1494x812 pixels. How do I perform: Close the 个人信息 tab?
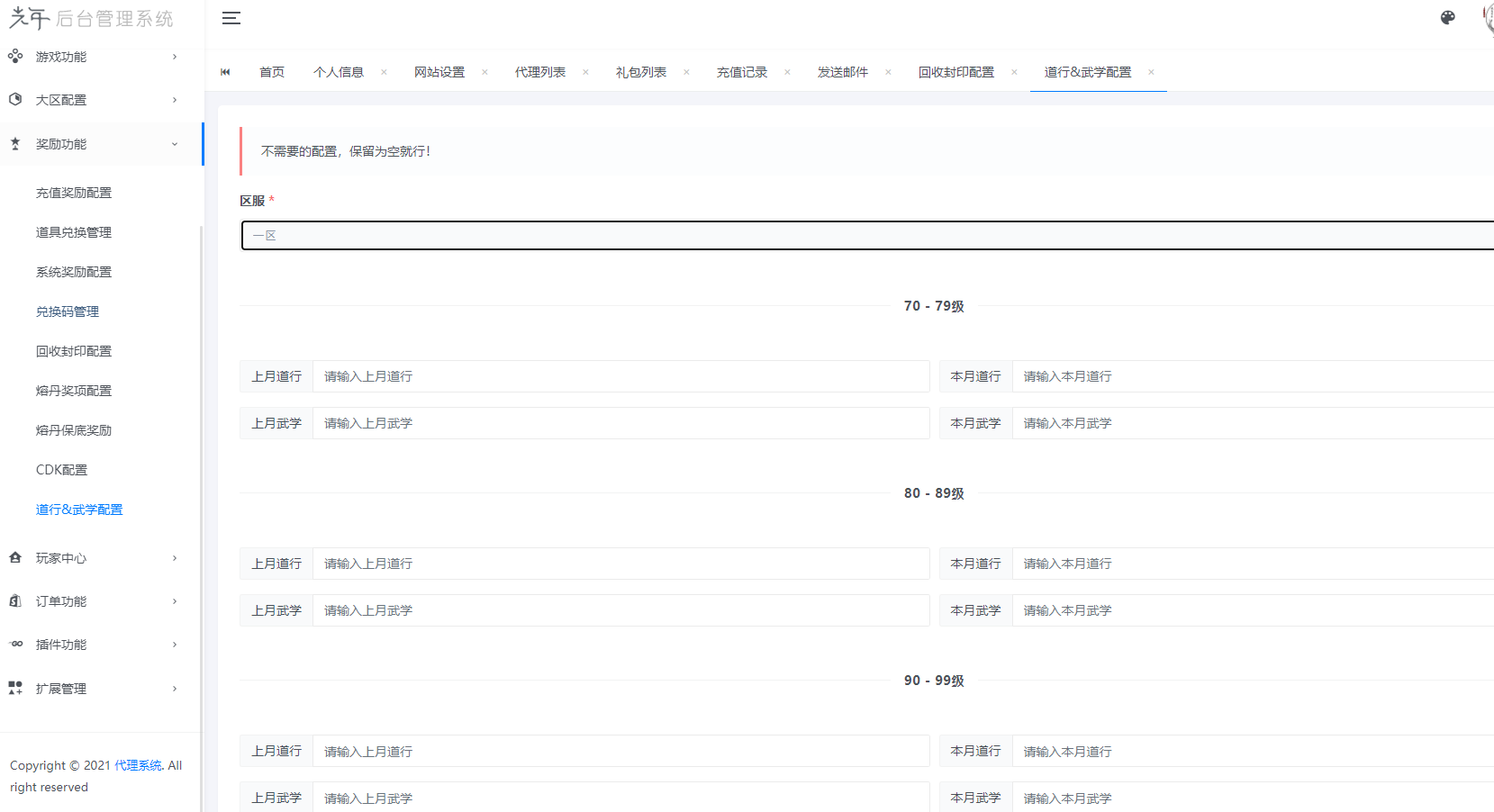point(384,72)
